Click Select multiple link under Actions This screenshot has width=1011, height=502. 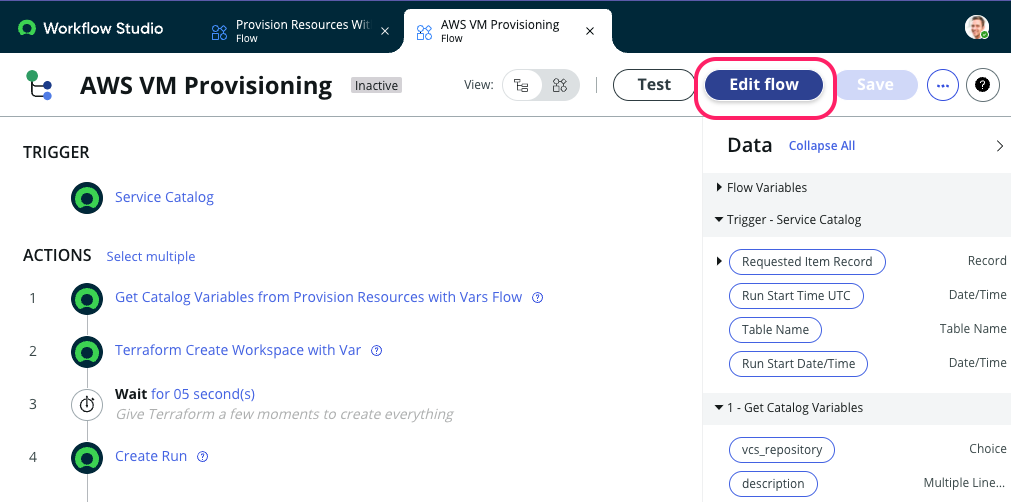[x=151, y=256]
